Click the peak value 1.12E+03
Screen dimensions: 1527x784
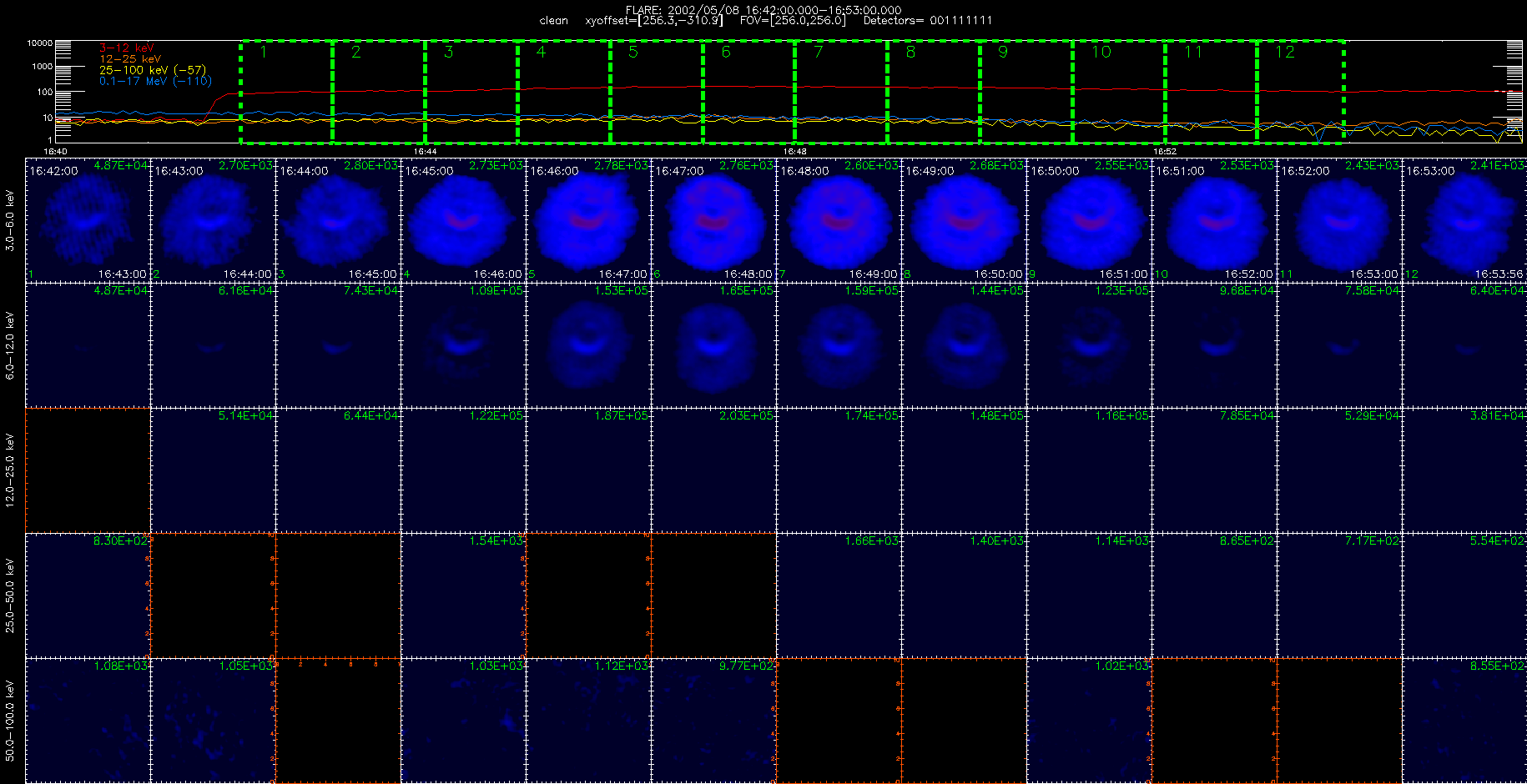(x=622, y=666)
